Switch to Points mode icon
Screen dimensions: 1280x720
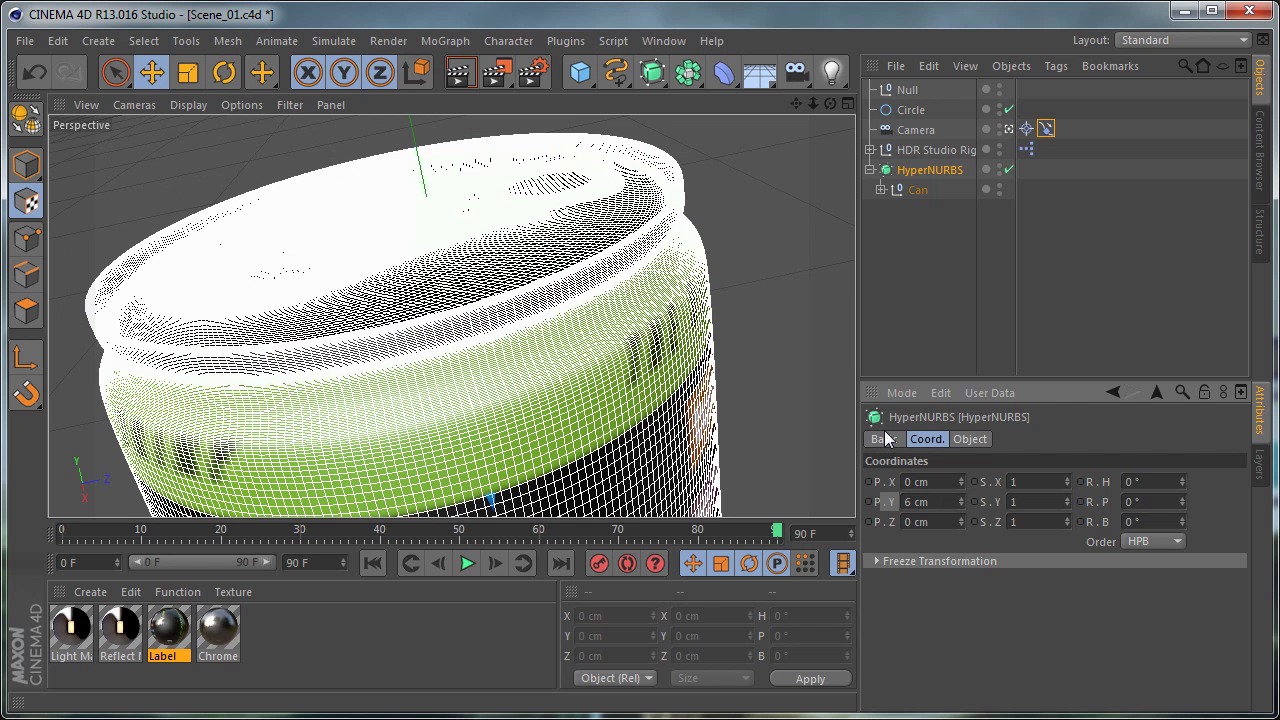click(x=26, y=238)
